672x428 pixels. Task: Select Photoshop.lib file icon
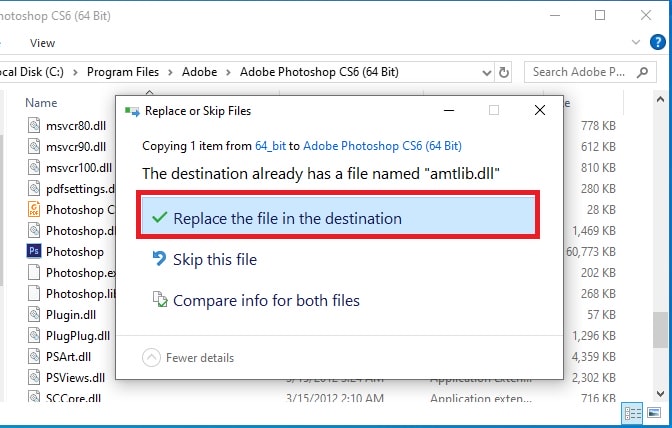34,293
